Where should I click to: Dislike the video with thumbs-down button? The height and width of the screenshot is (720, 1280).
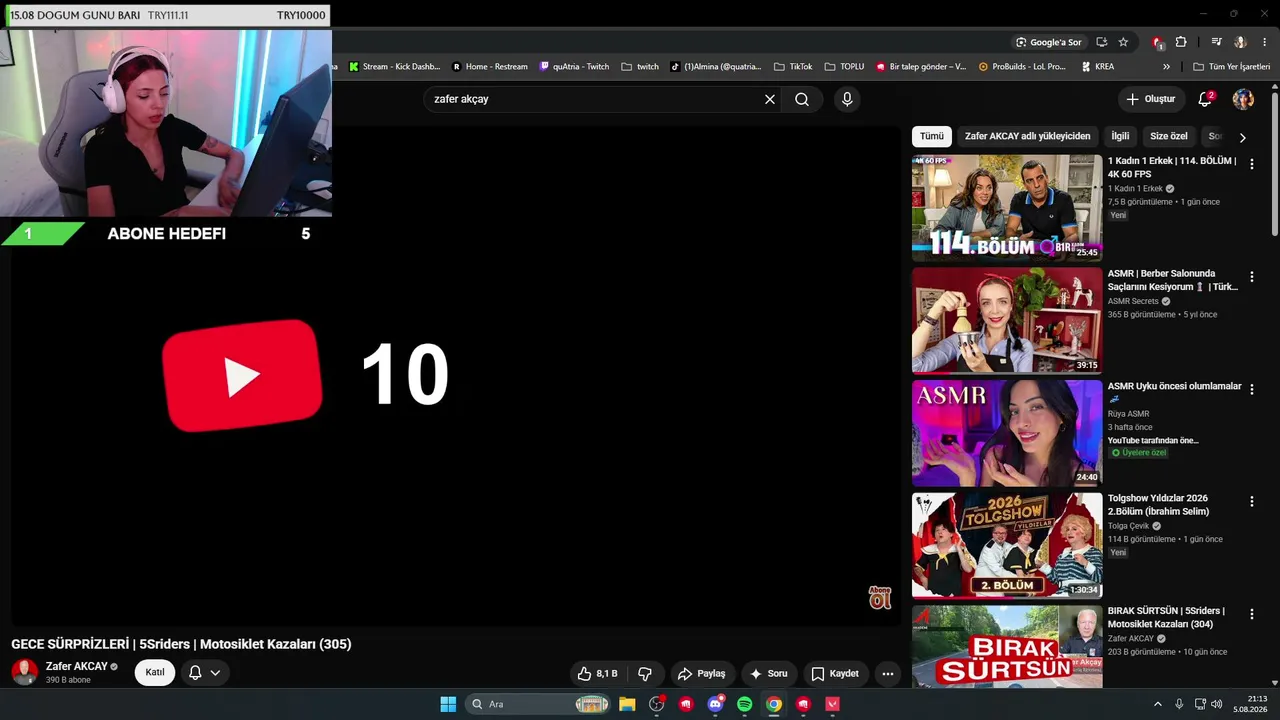(645, 674)
